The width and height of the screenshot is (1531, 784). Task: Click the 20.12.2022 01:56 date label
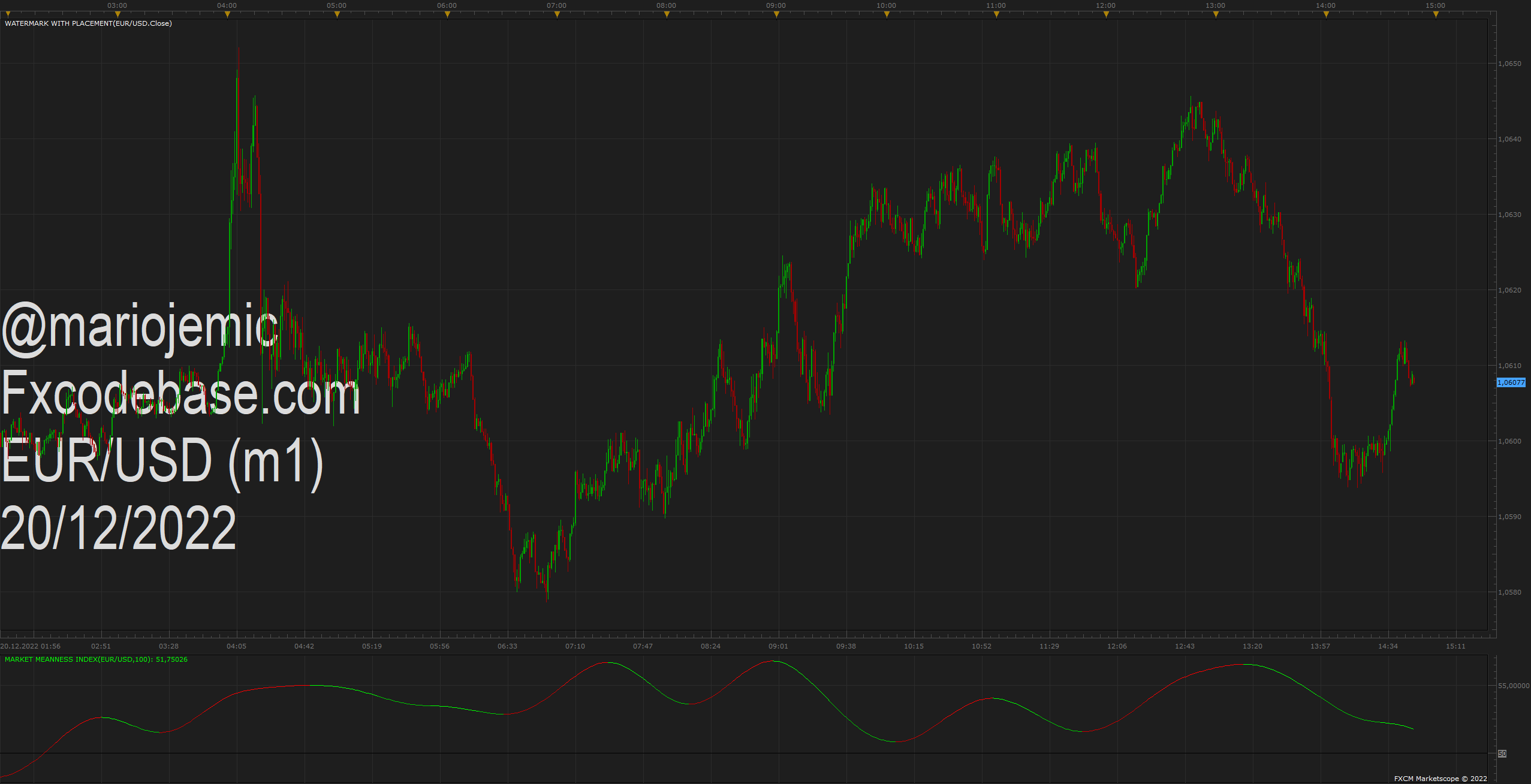tap(31, 646)
